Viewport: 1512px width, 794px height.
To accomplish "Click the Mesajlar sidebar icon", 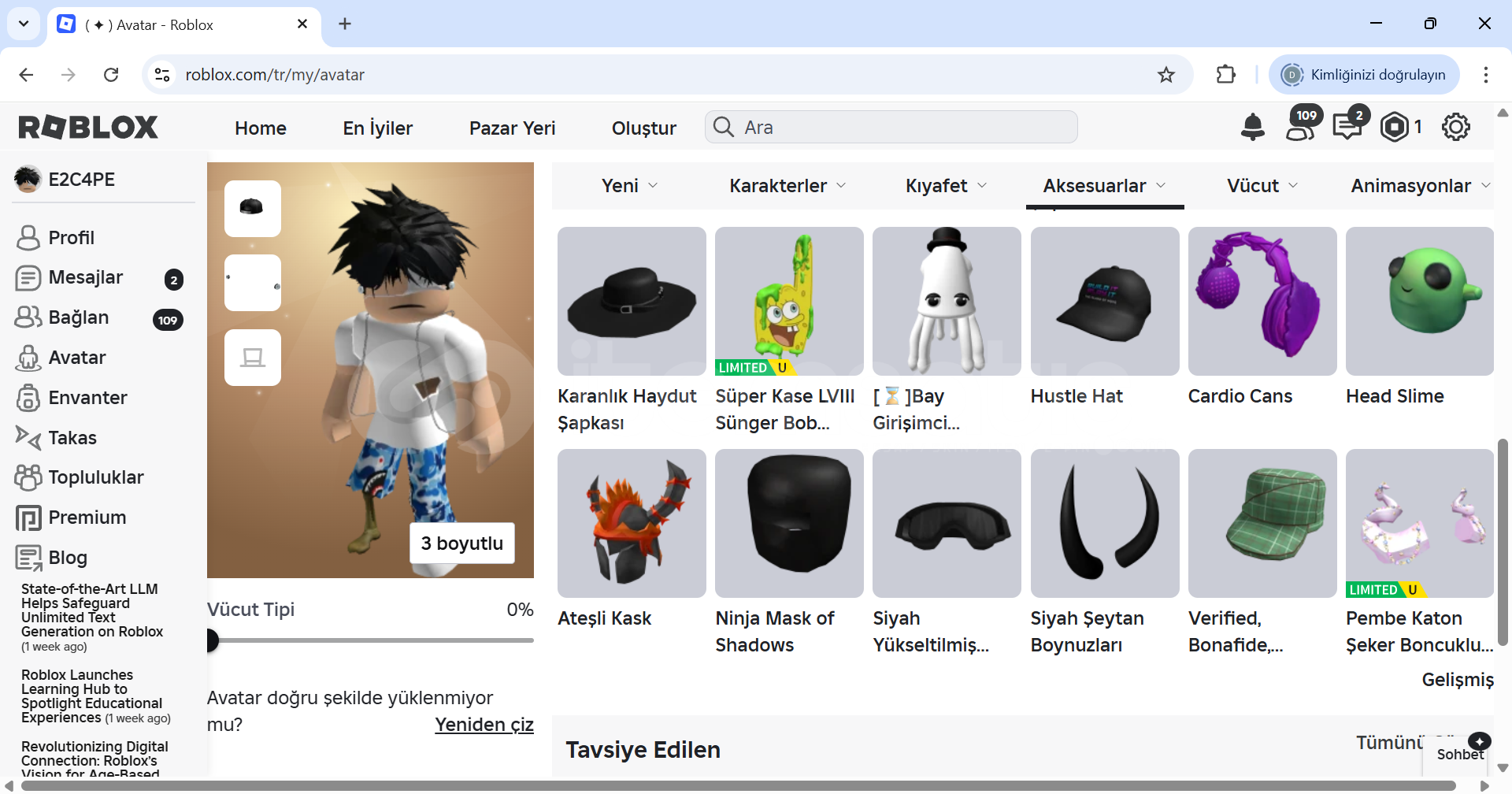I will [x=28, y=277].
